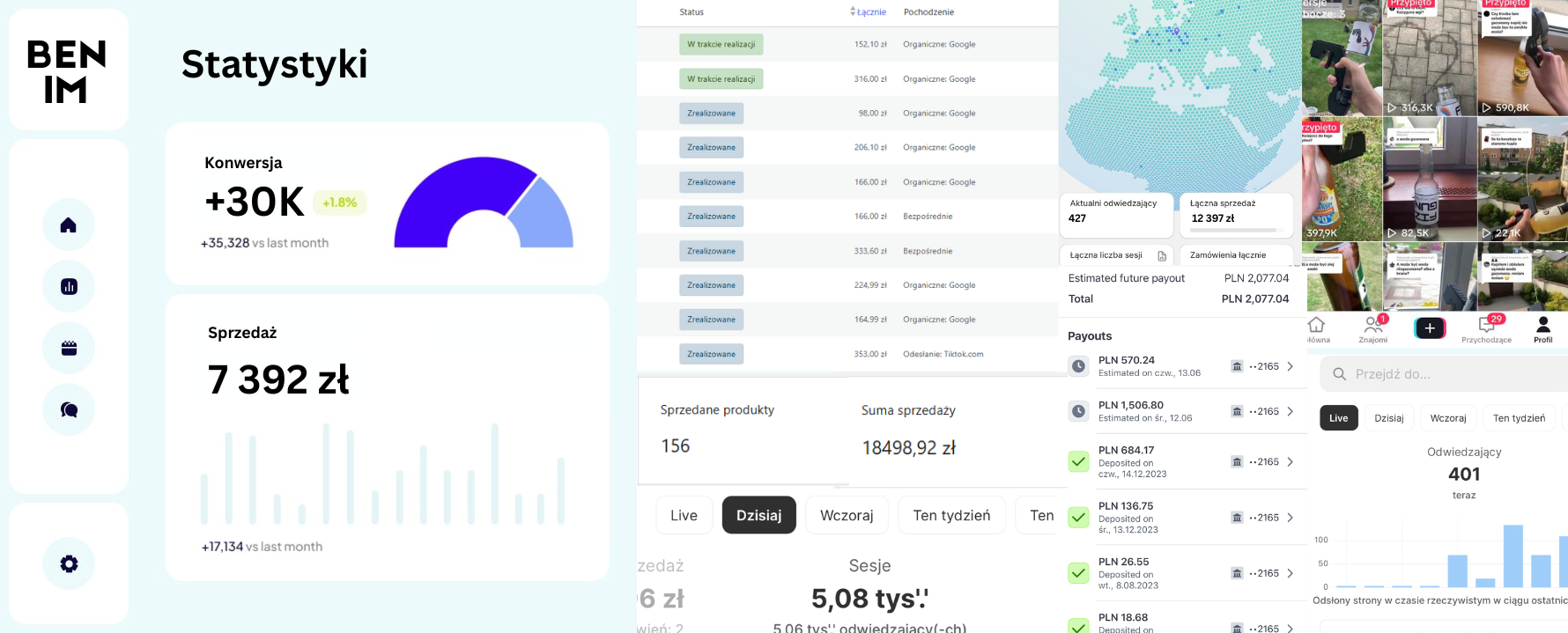
Task: Click the green checkmark beside PLN 136.75
Action: 1078,518
